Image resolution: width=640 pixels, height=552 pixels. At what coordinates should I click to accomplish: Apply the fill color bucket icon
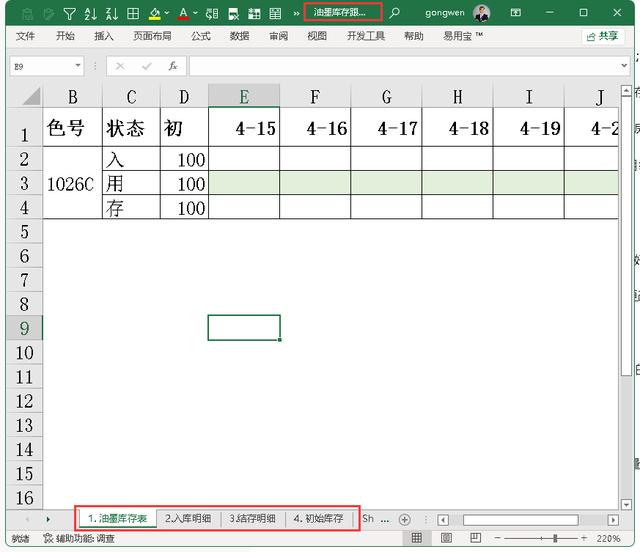click(x=154, y=14)
